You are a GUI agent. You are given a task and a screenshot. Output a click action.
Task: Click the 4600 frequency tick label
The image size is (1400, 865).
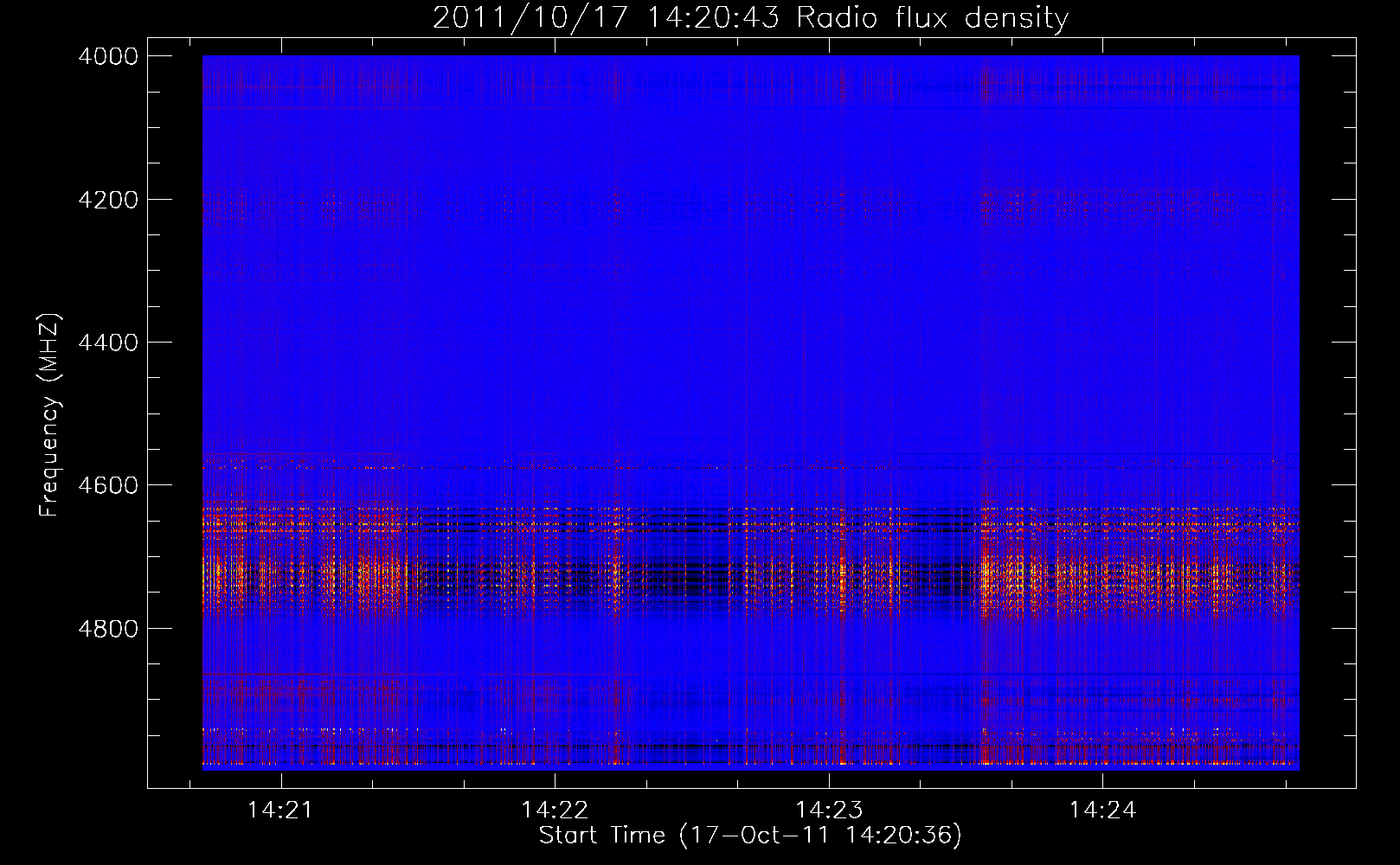tap(108, 485)
